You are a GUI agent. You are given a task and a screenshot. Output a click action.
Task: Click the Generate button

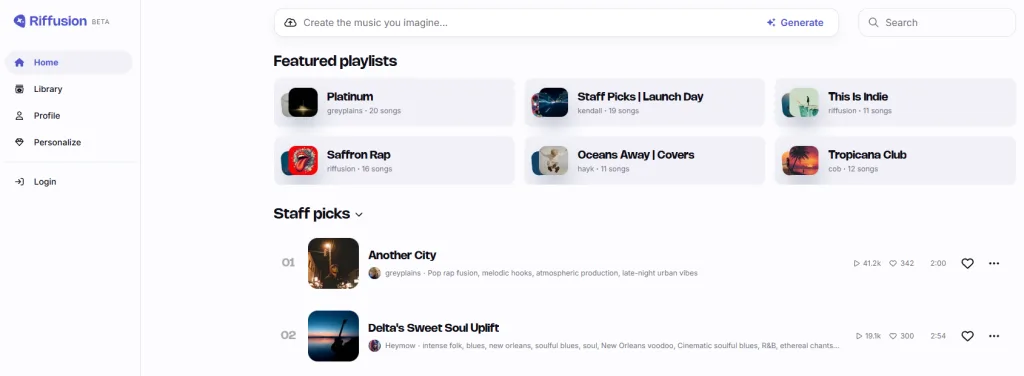click(795, 23)
